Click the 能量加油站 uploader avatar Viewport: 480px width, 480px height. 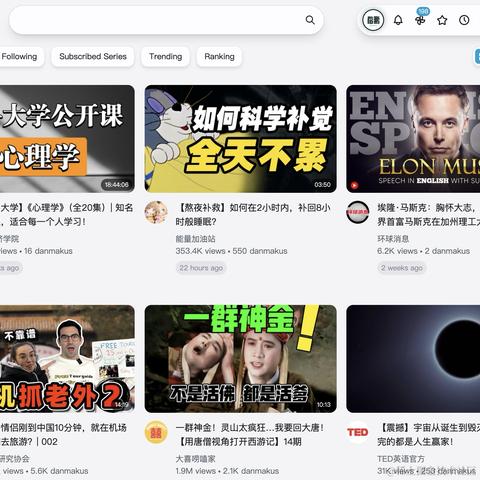point(156,212)
